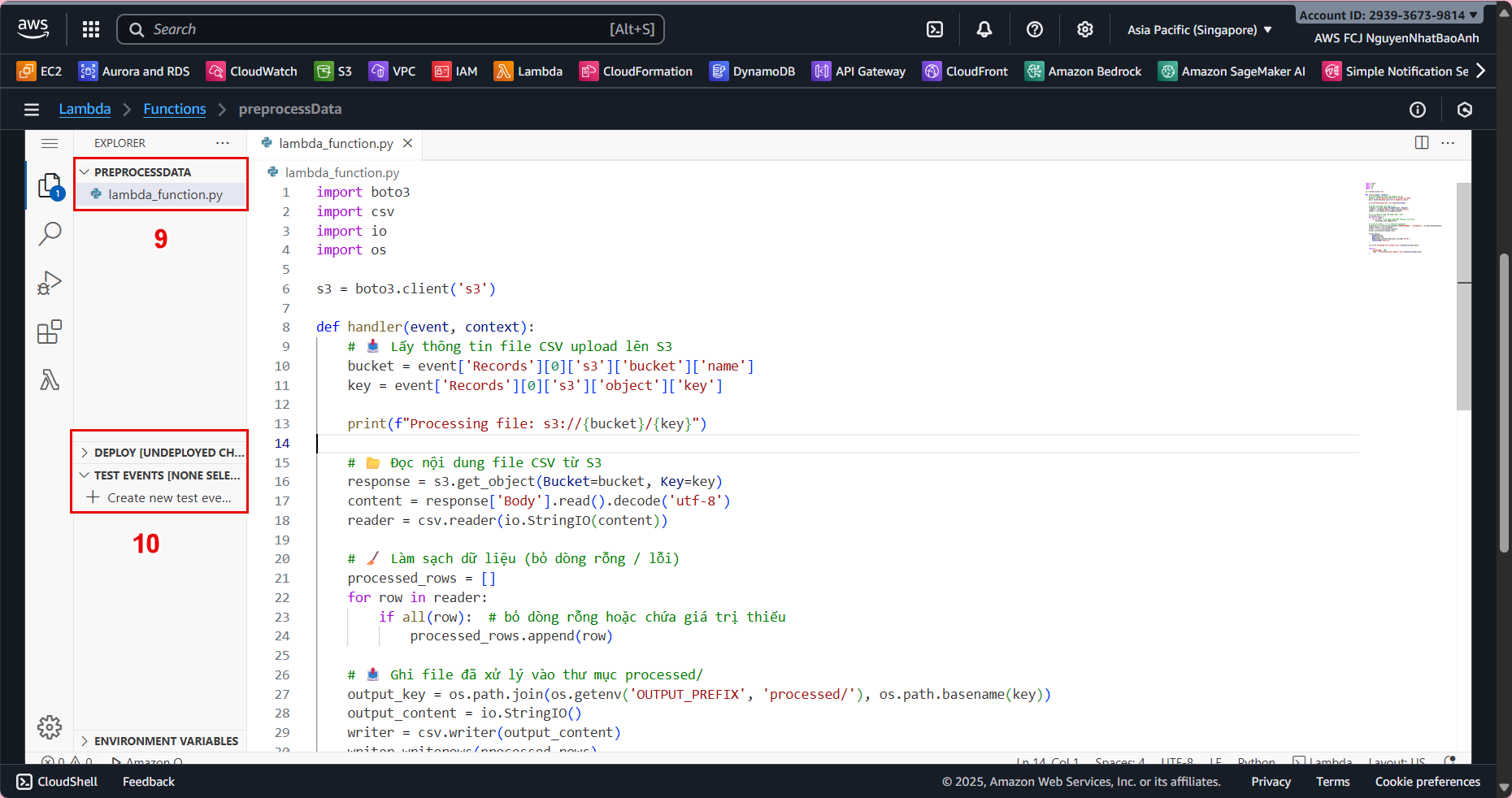Open the Lambda shortcut in favorites bar
This screenshot has width=1512, height=798.
pyautogui.click(x=528, y=72)
